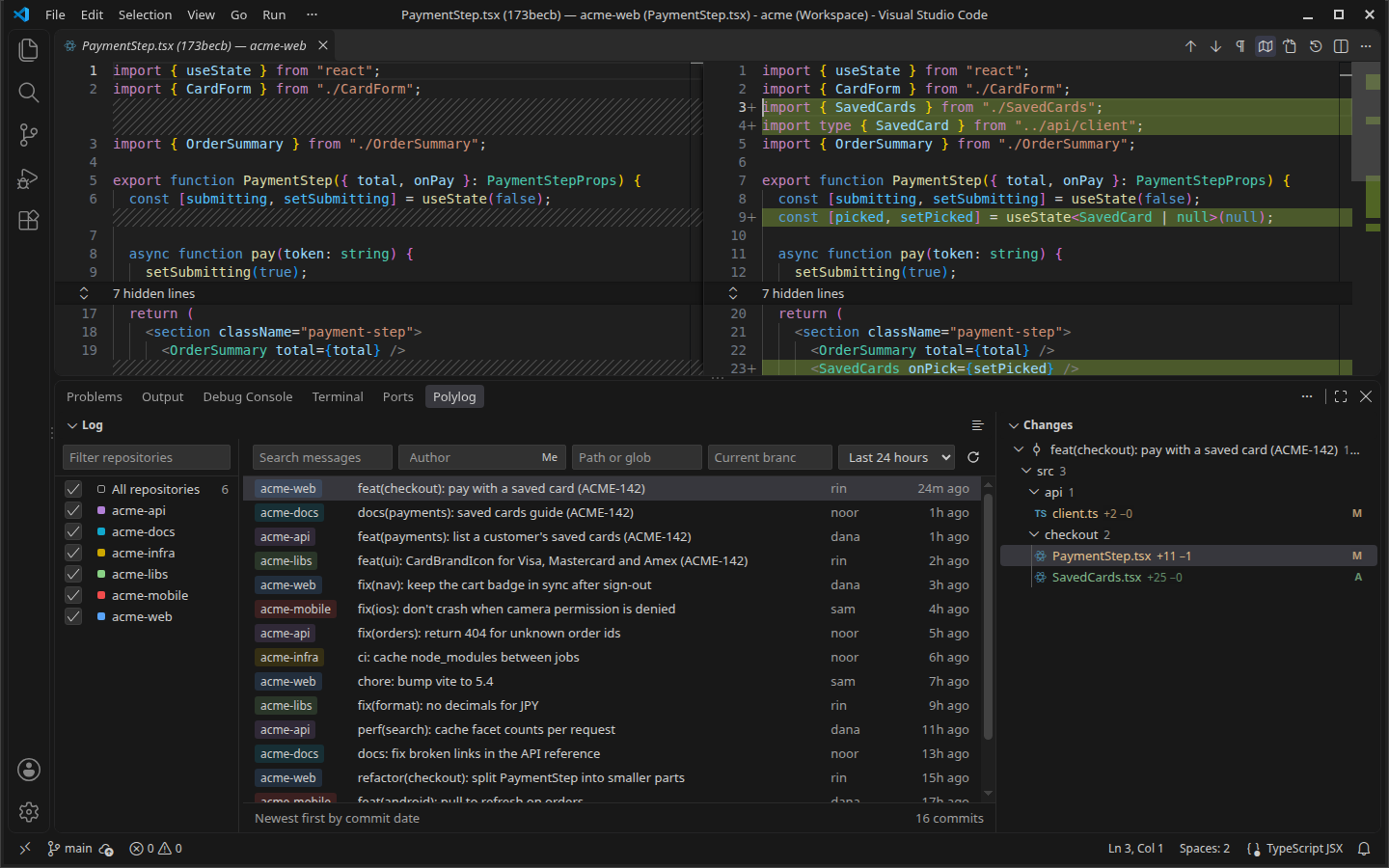
Task: Open the Accounts menu icon
Action: pos(29,770)
